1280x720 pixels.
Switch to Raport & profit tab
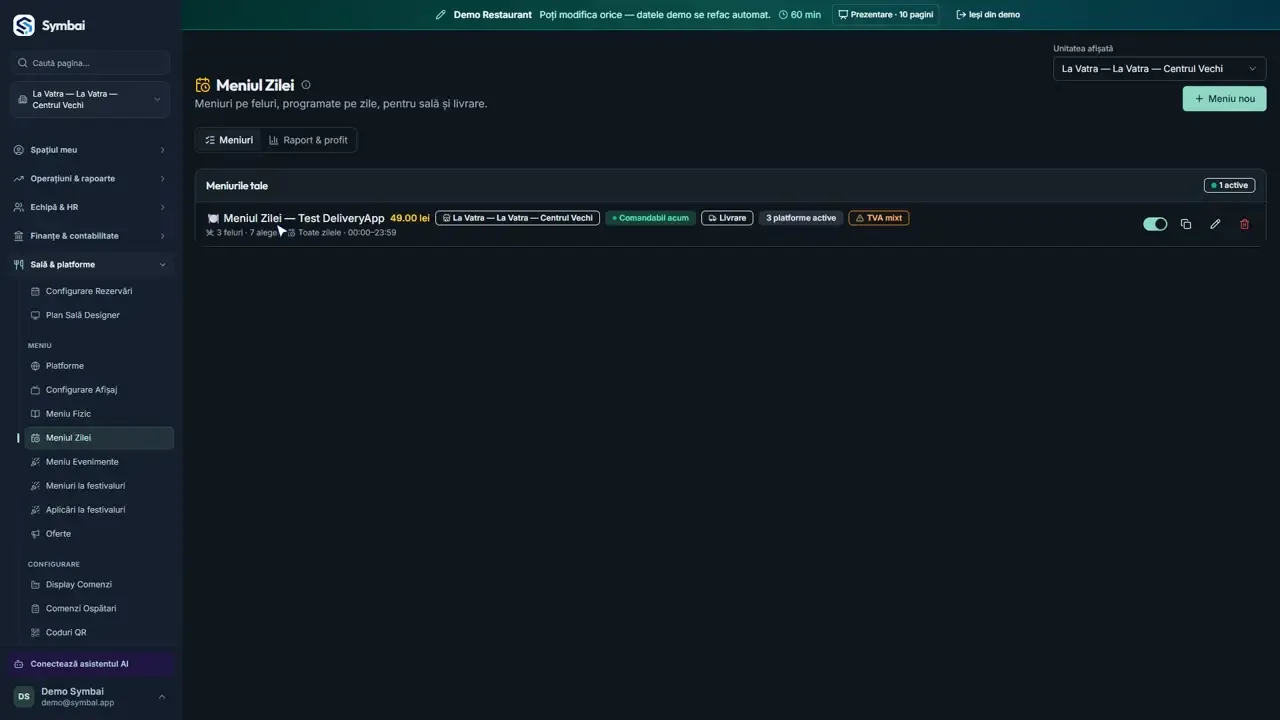click(308, 140)
